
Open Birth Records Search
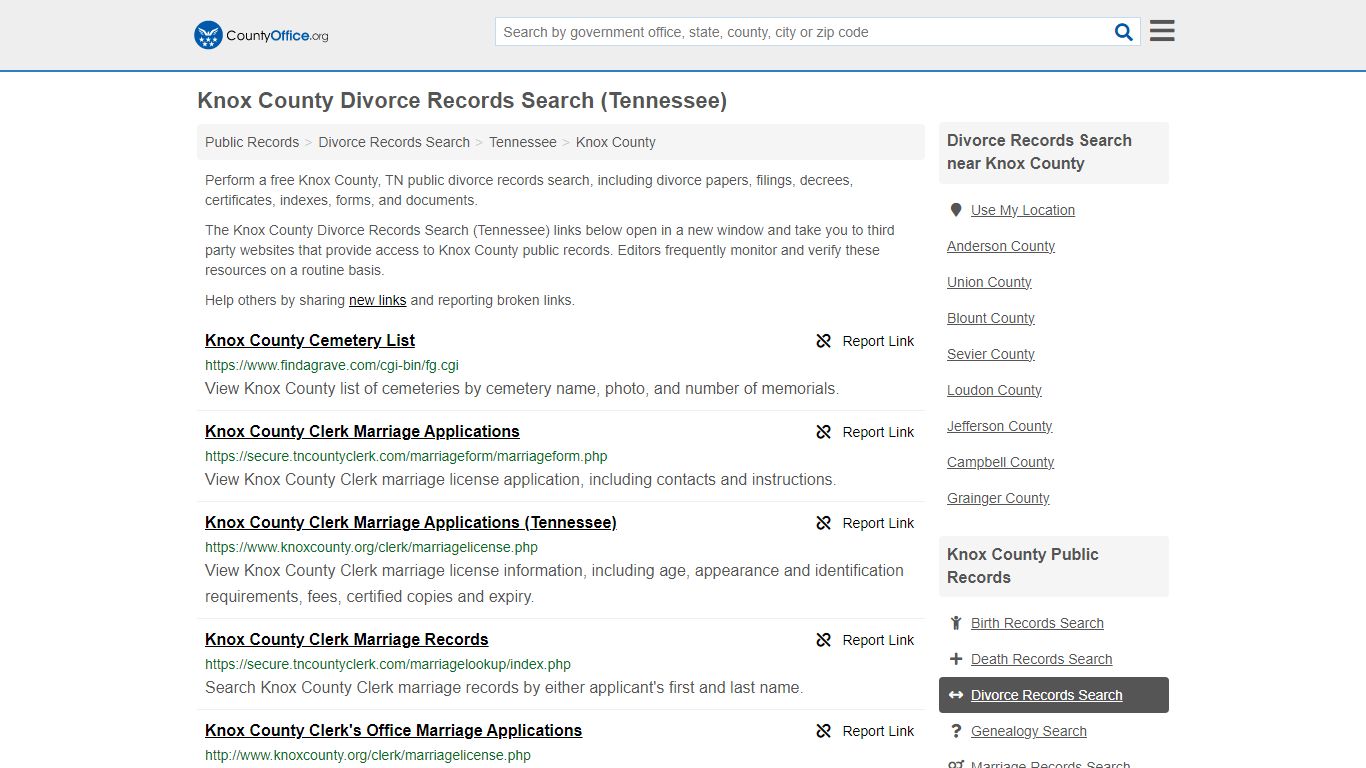point(1037,623)
